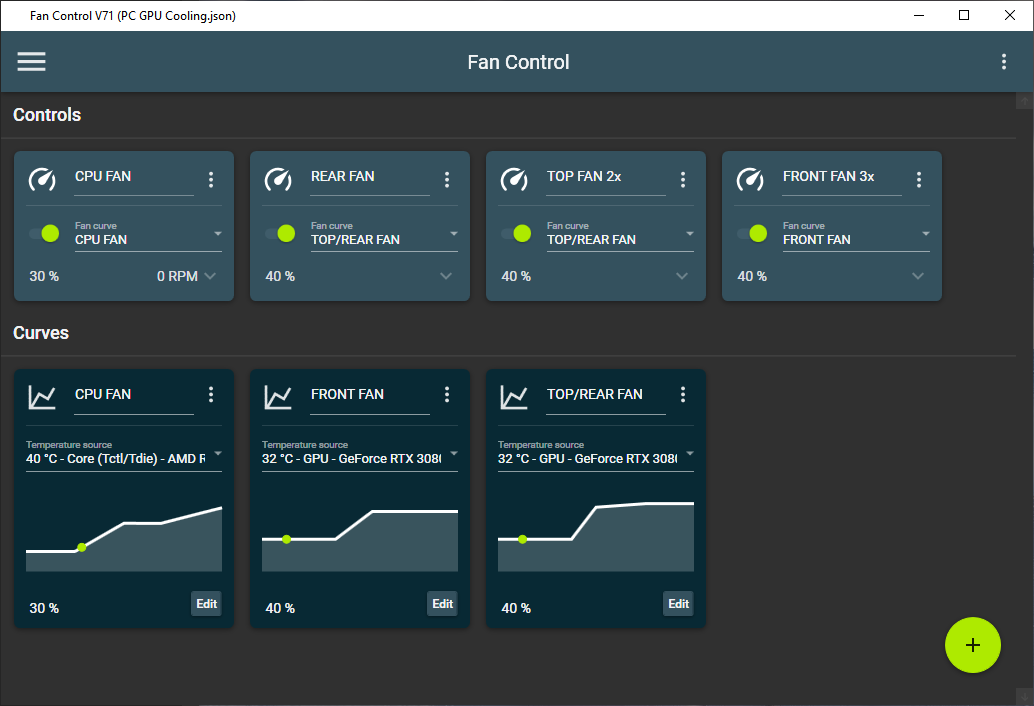The width and height of the screenshot is (1034, 706).
Task: Click scrollbar up arrow at top right
Action: (1024, 102)
